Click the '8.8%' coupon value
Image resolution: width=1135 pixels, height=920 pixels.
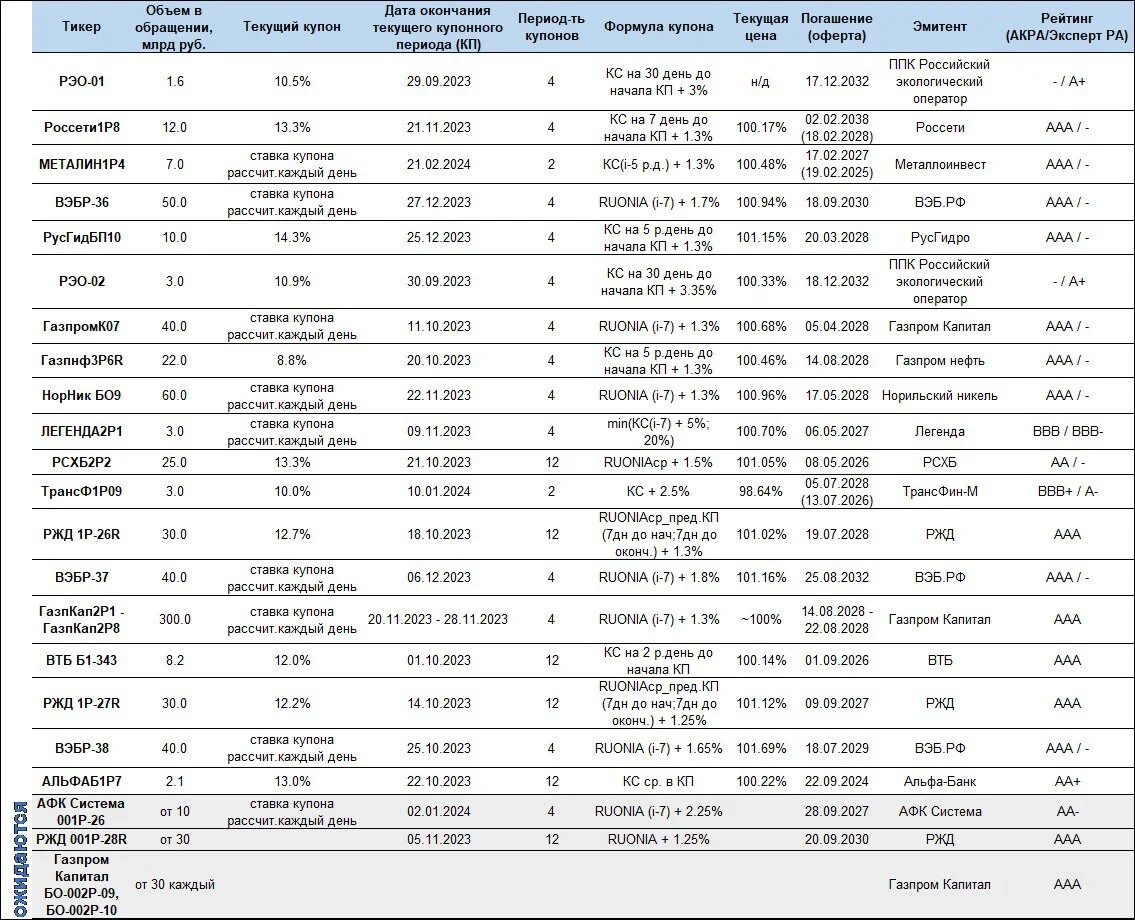[292, 360]
